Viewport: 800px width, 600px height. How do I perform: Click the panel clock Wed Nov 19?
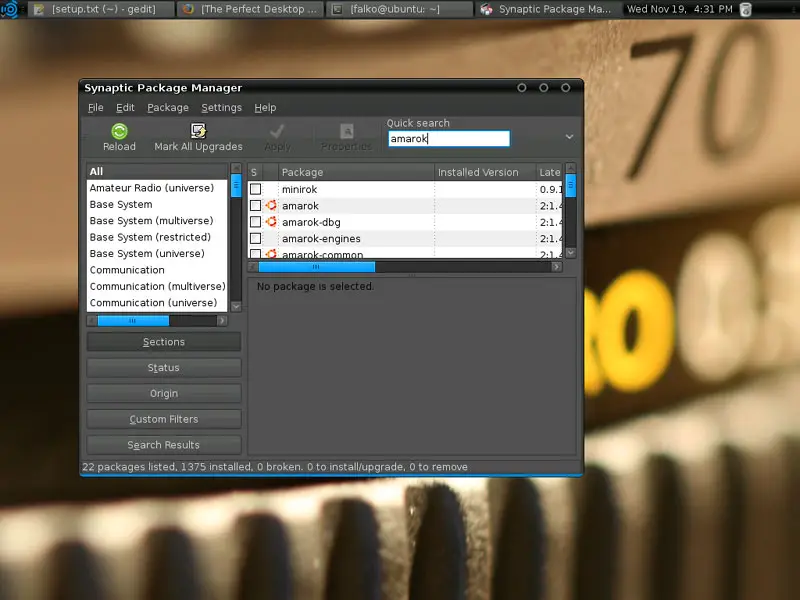tap(679, 9)
